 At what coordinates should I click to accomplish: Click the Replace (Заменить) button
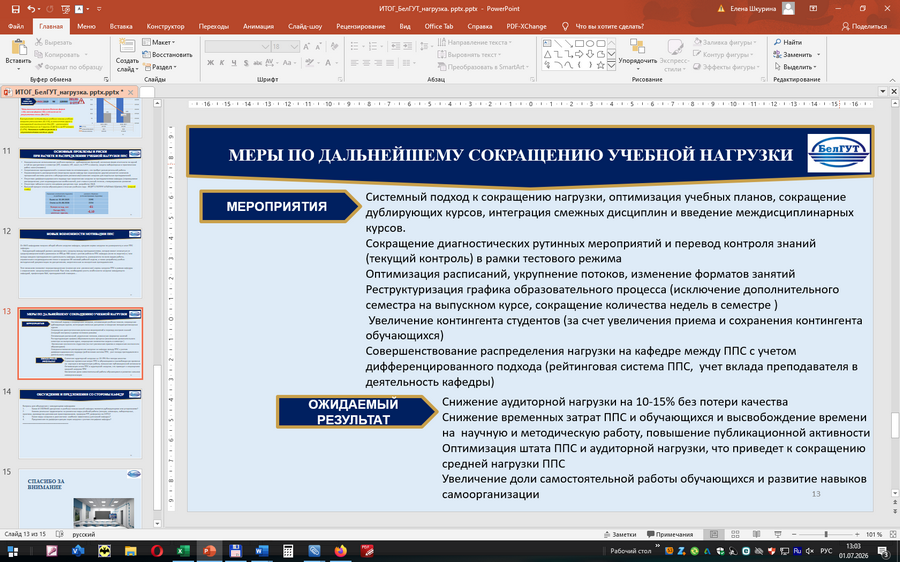797,55
